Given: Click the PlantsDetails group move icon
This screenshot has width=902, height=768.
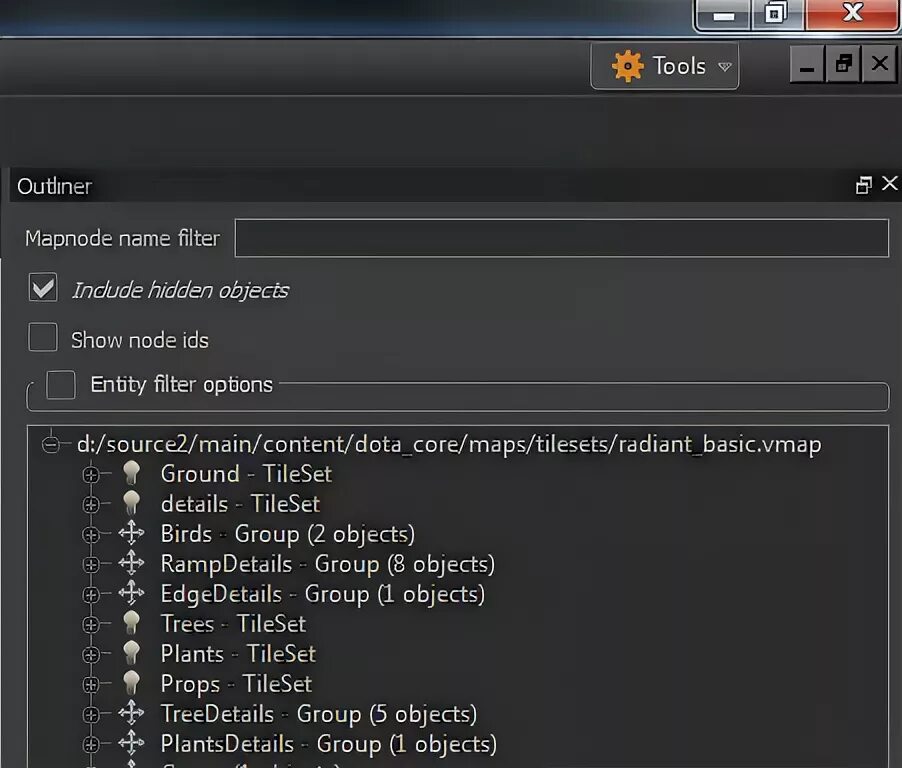Looking at the screenshot, I should (x=132, y=742).
